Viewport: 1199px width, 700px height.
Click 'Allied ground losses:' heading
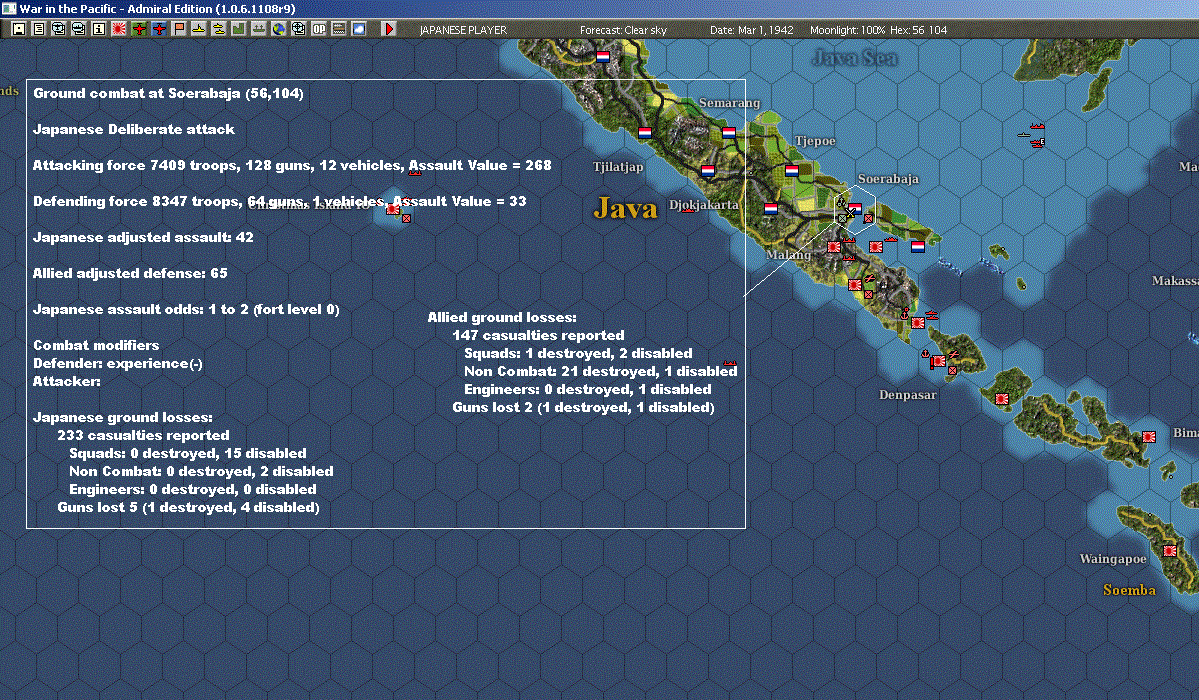[502, 317]
